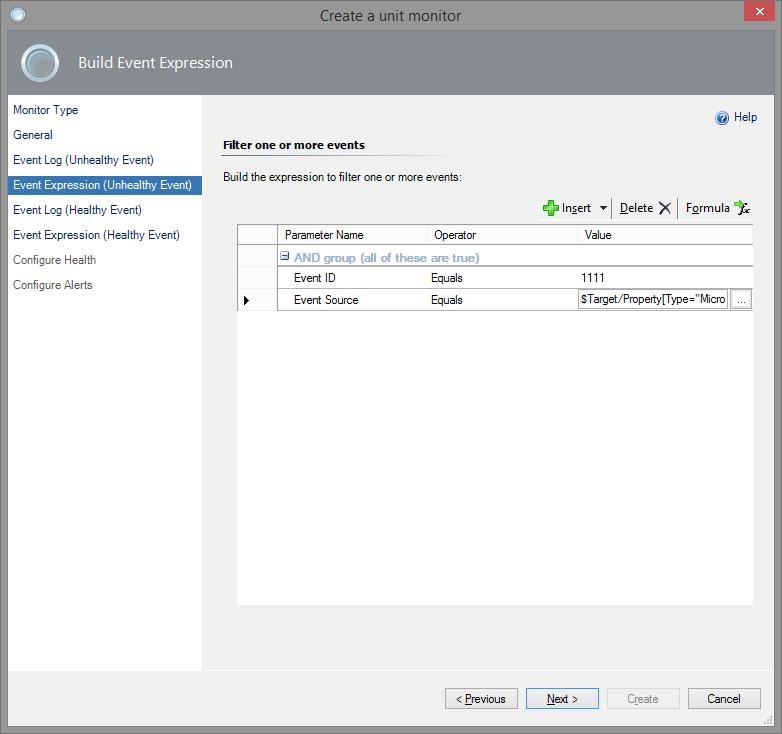Open the Insert dropdown arrow

point(603,208)
